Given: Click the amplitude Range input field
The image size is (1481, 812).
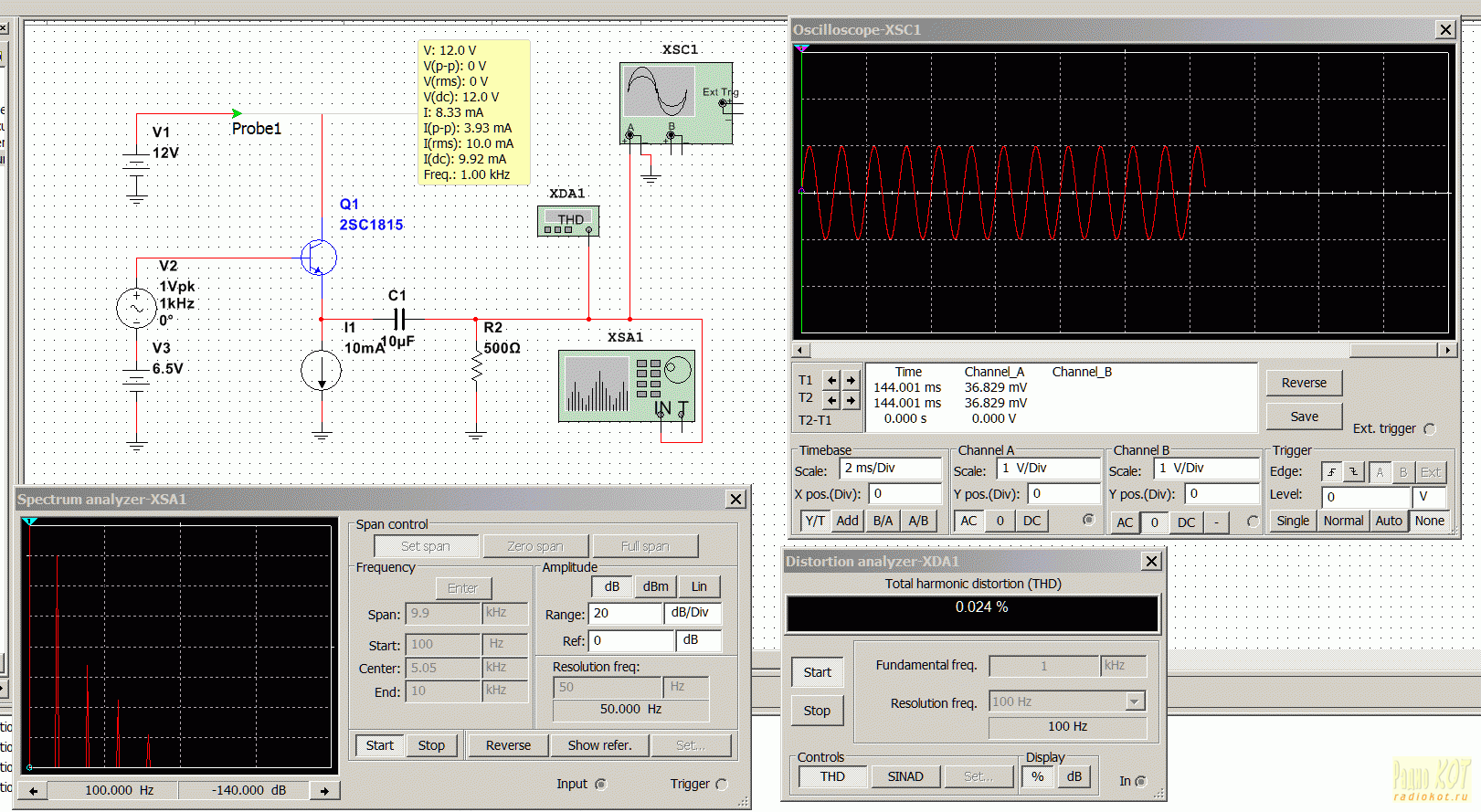Looking at the screenshot, I should (625, 614).
